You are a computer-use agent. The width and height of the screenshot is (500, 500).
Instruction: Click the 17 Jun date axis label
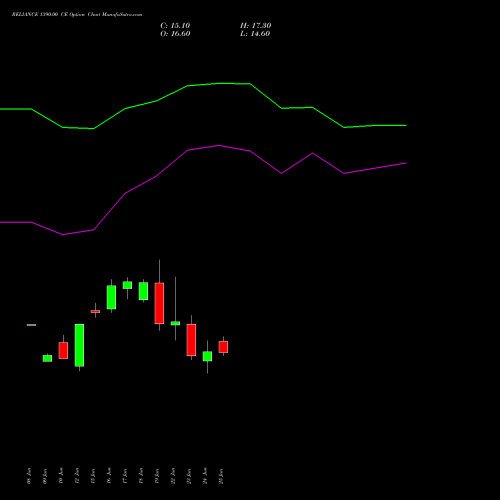pyautogui.click(x=125, y=476)
